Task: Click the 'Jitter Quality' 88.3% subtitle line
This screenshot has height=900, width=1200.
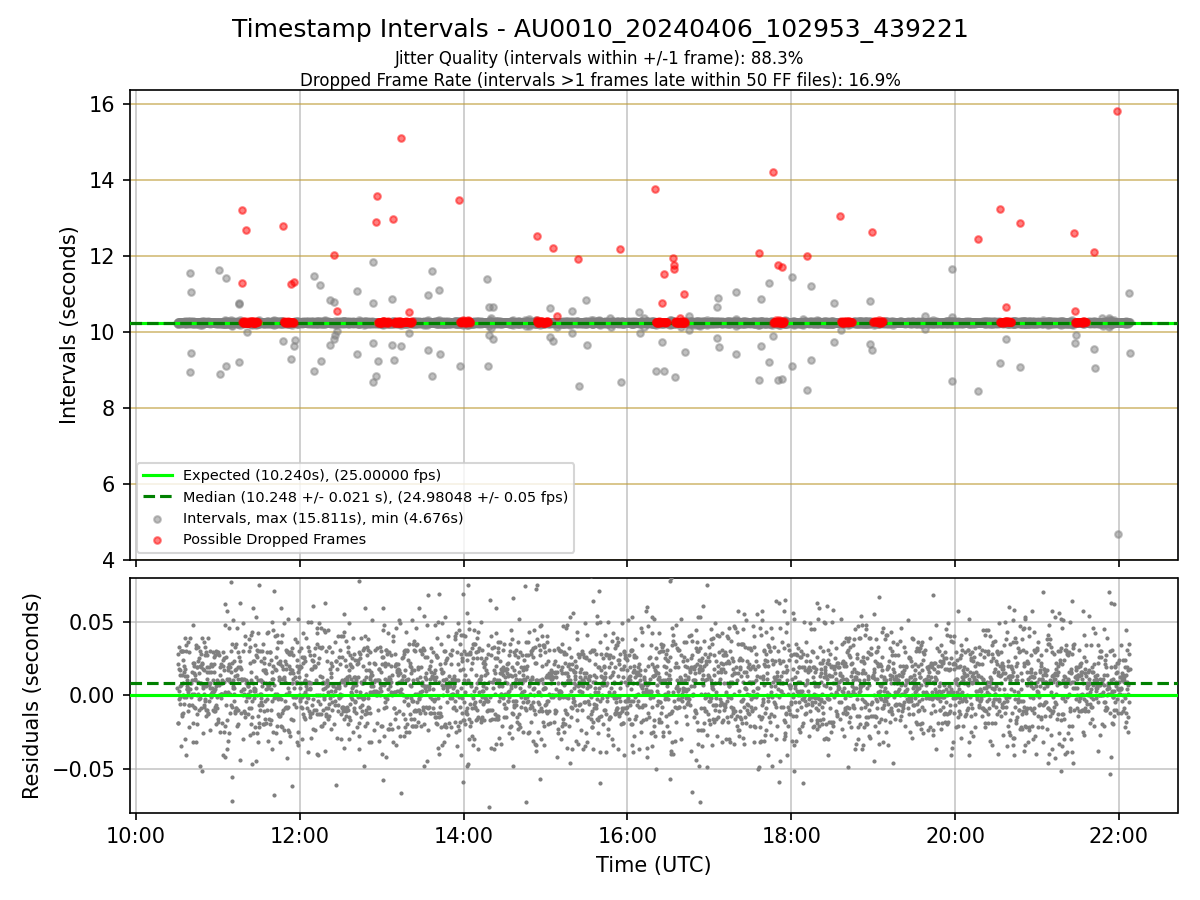Action: coord(599,58)
